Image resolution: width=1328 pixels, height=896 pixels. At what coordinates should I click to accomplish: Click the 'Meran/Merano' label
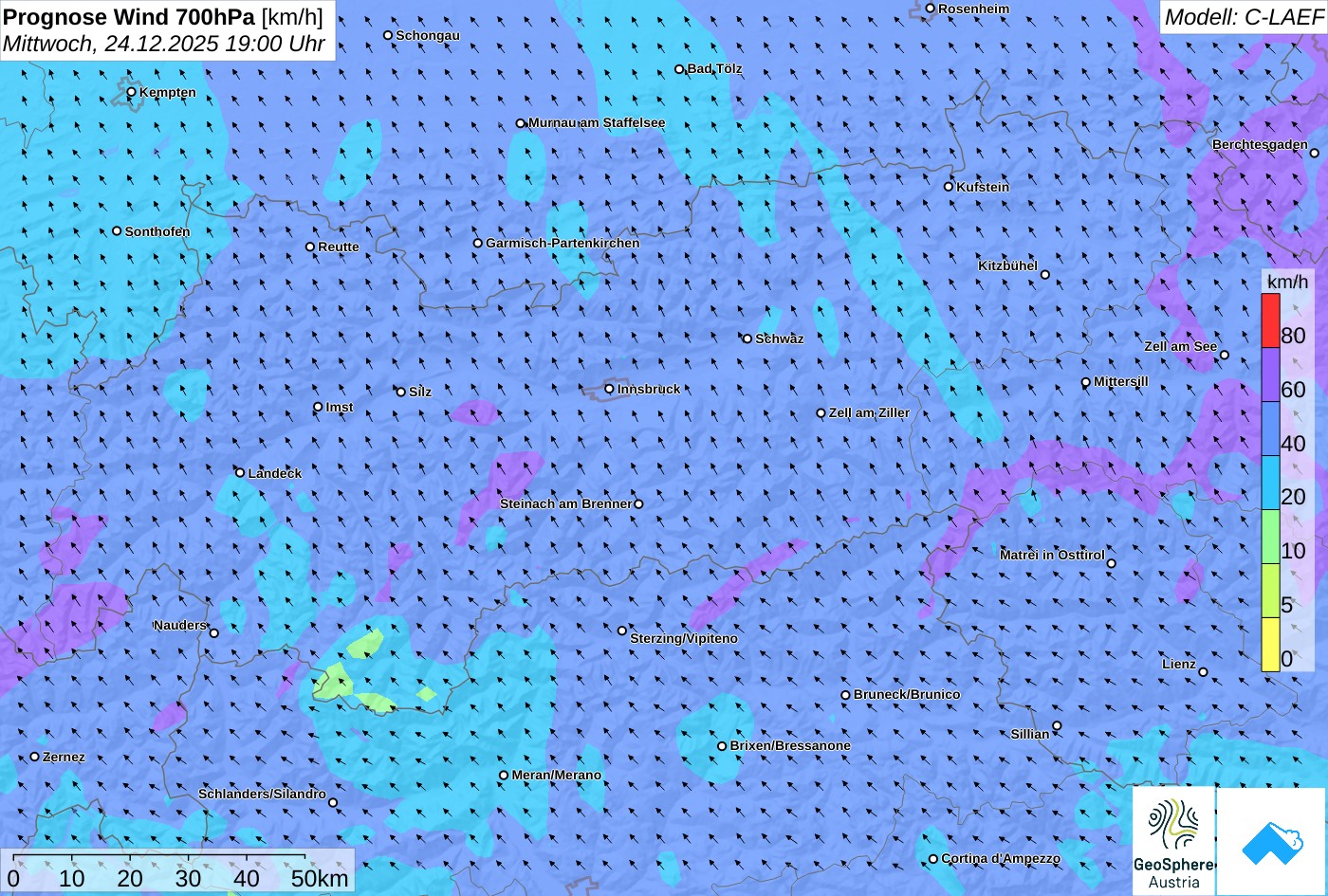(557, 775)
